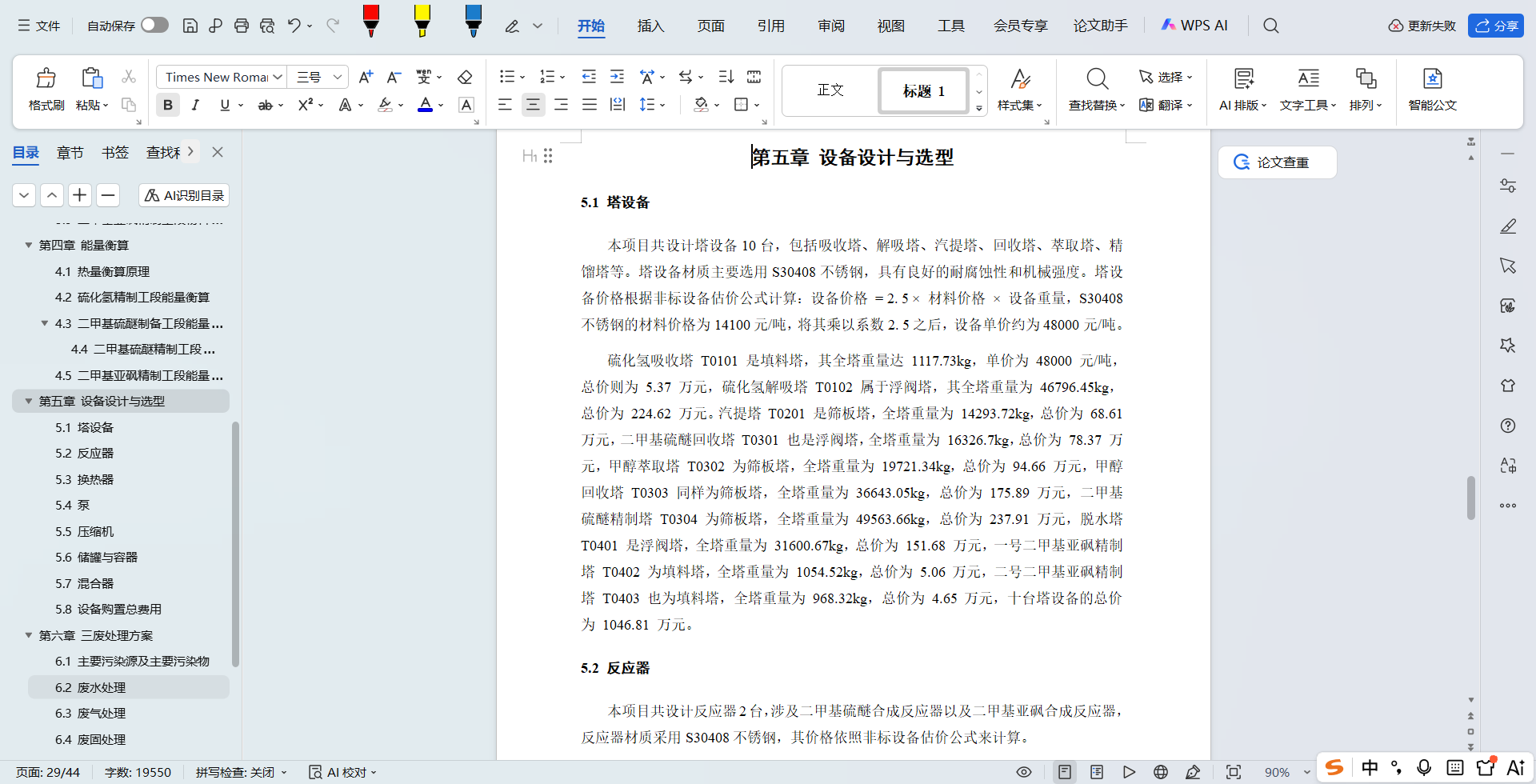Toggle Underline formatting
The height and width of the screenshot is (784, 1536).
click(225, 105)
